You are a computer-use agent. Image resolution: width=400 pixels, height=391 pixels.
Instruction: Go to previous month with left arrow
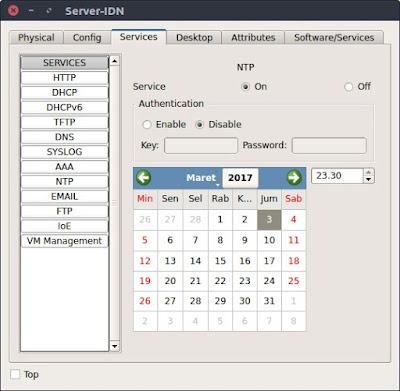click(x=144, y=177)
